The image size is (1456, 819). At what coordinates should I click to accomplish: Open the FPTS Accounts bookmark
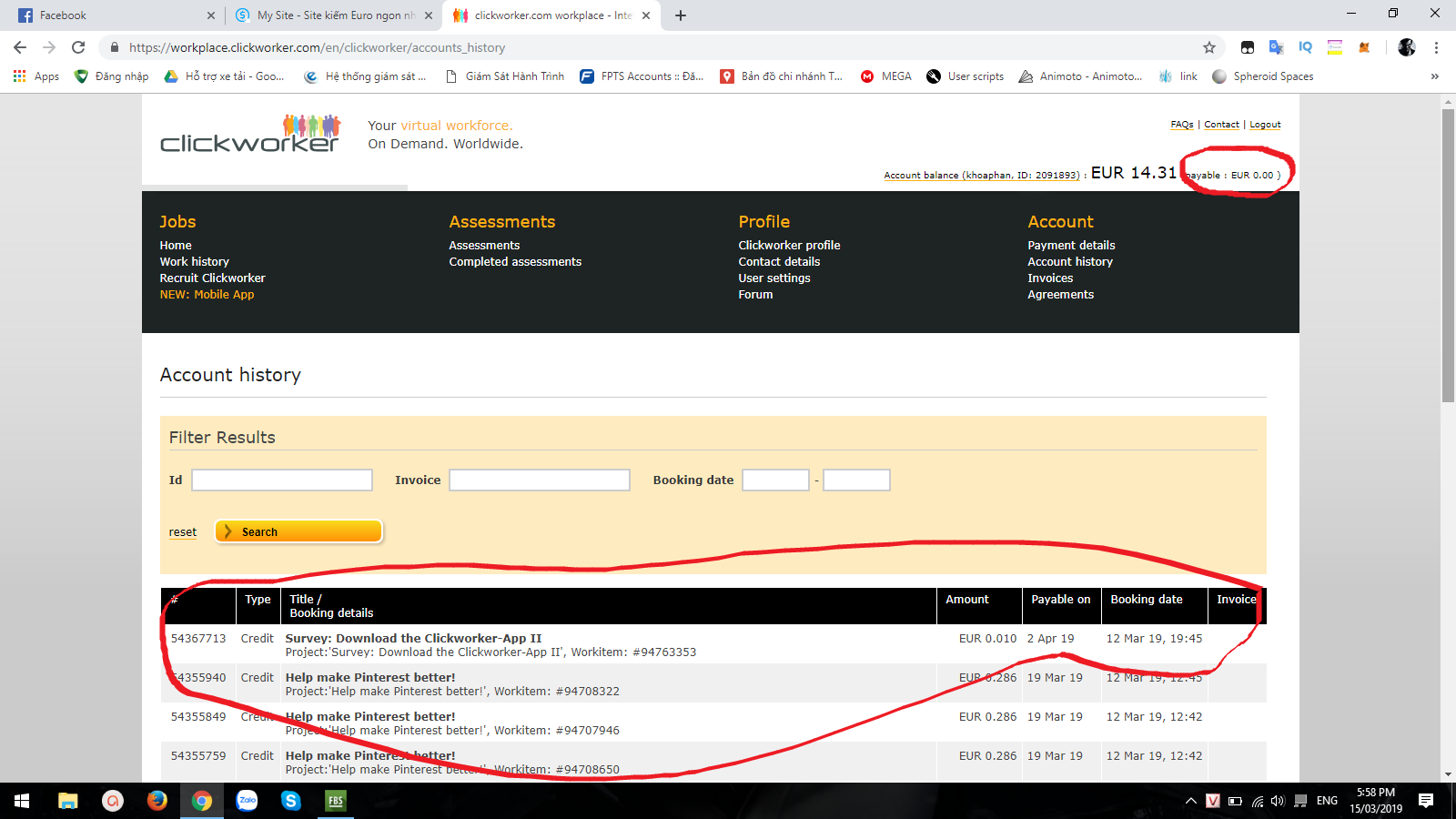pos(642,76)
